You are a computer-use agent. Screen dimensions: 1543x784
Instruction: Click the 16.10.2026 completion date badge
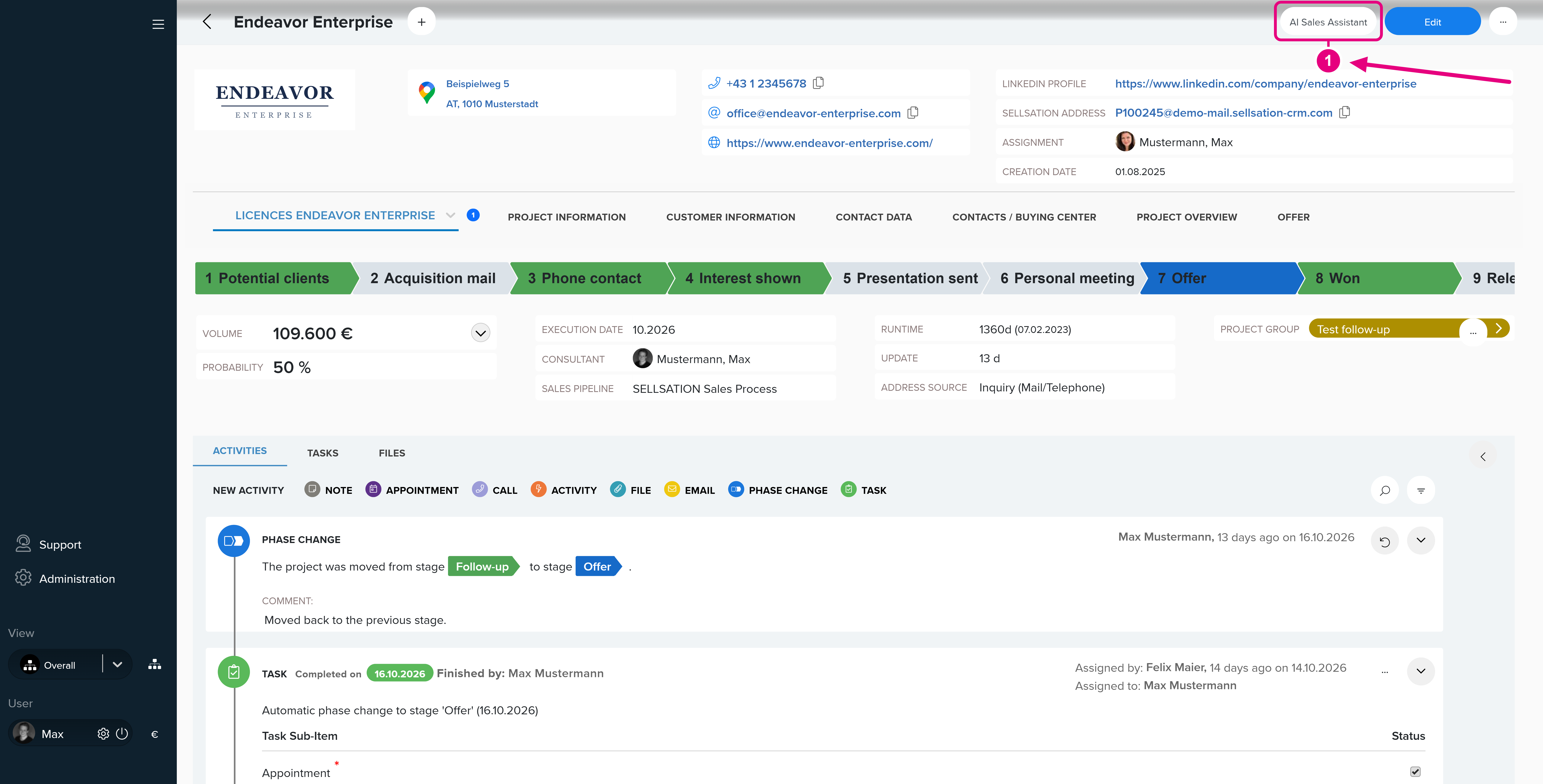400,673
